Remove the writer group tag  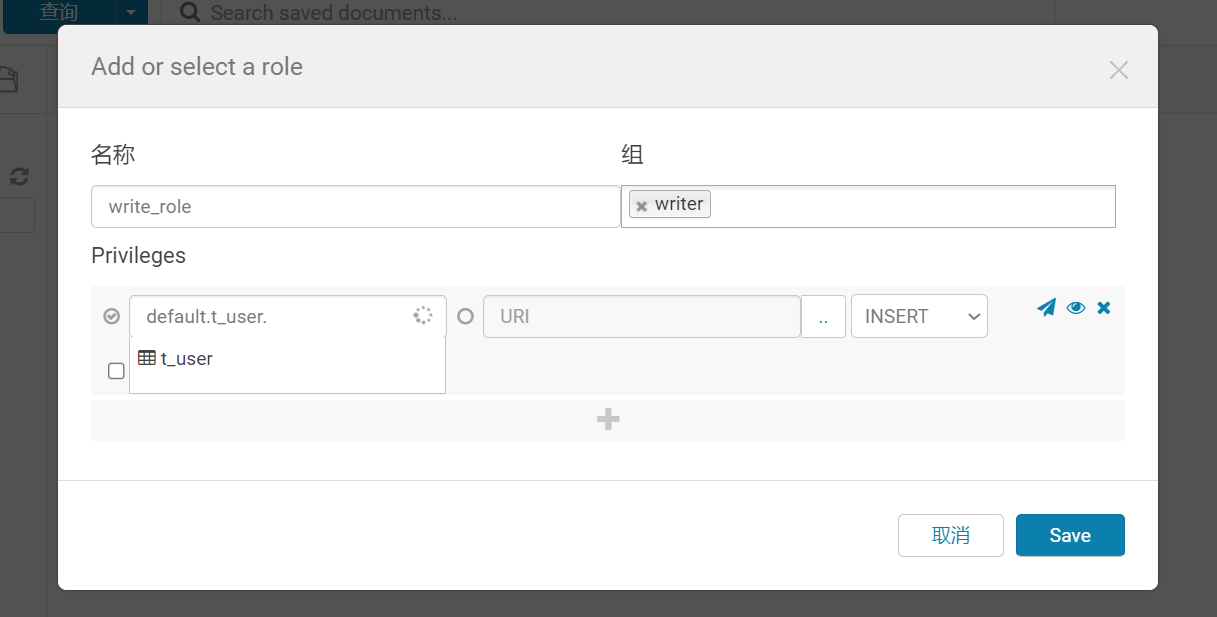[642, 205]
